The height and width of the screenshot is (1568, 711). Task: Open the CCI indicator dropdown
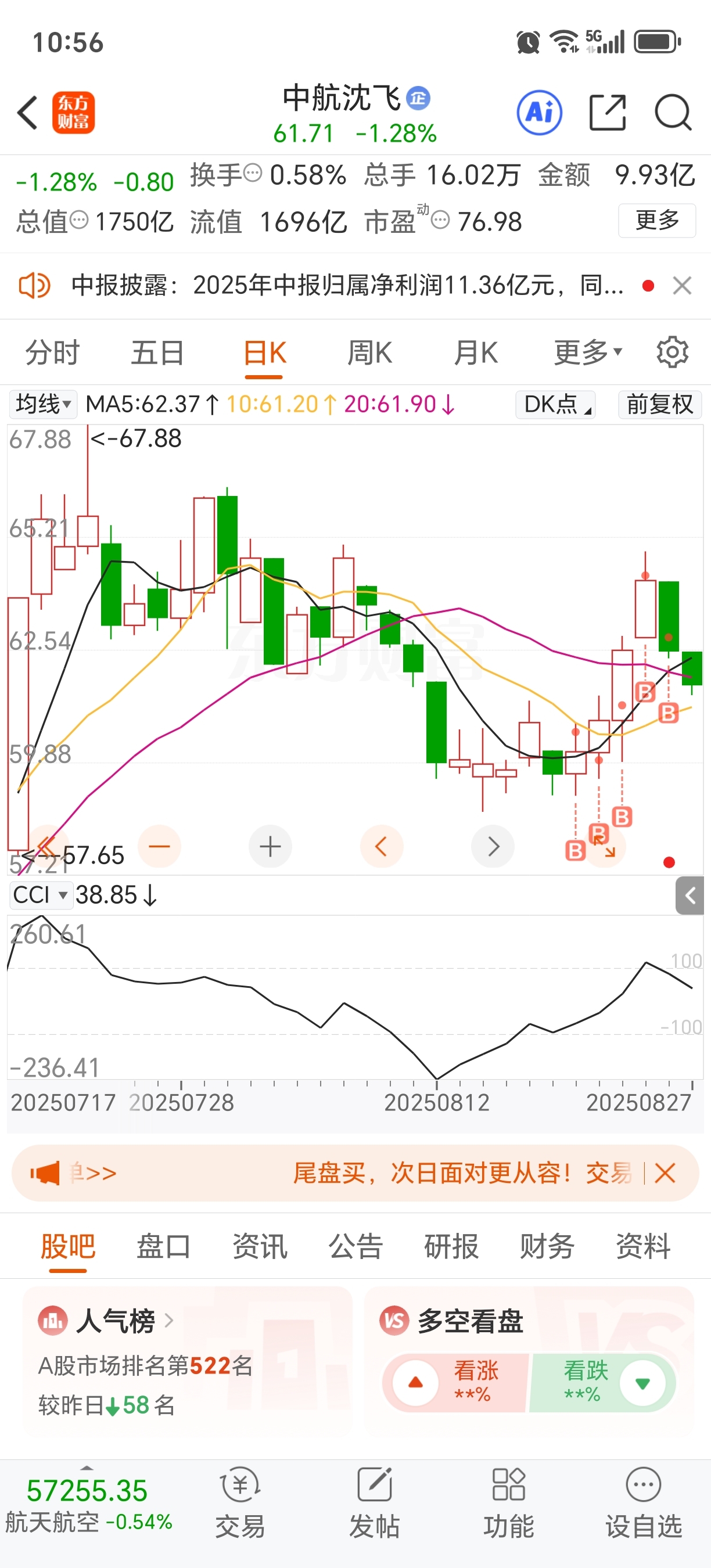[x=41, y=896]
